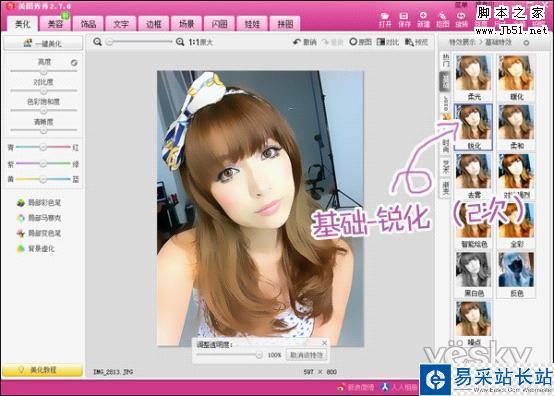Viewport: 554px width, 396px height.
Task: Click the 重做 redo icon
Action: click(x=332, y=42)
